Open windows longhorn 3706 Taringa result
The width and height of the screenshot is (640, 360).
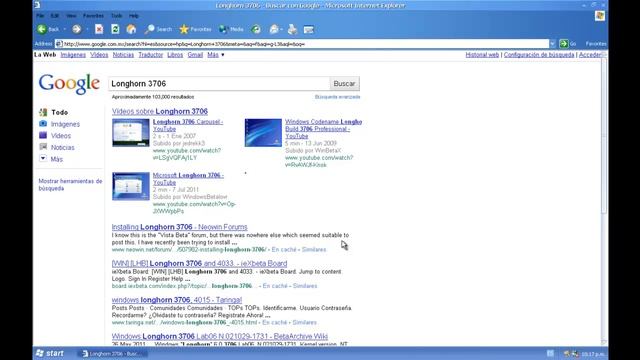coord(177,300)
